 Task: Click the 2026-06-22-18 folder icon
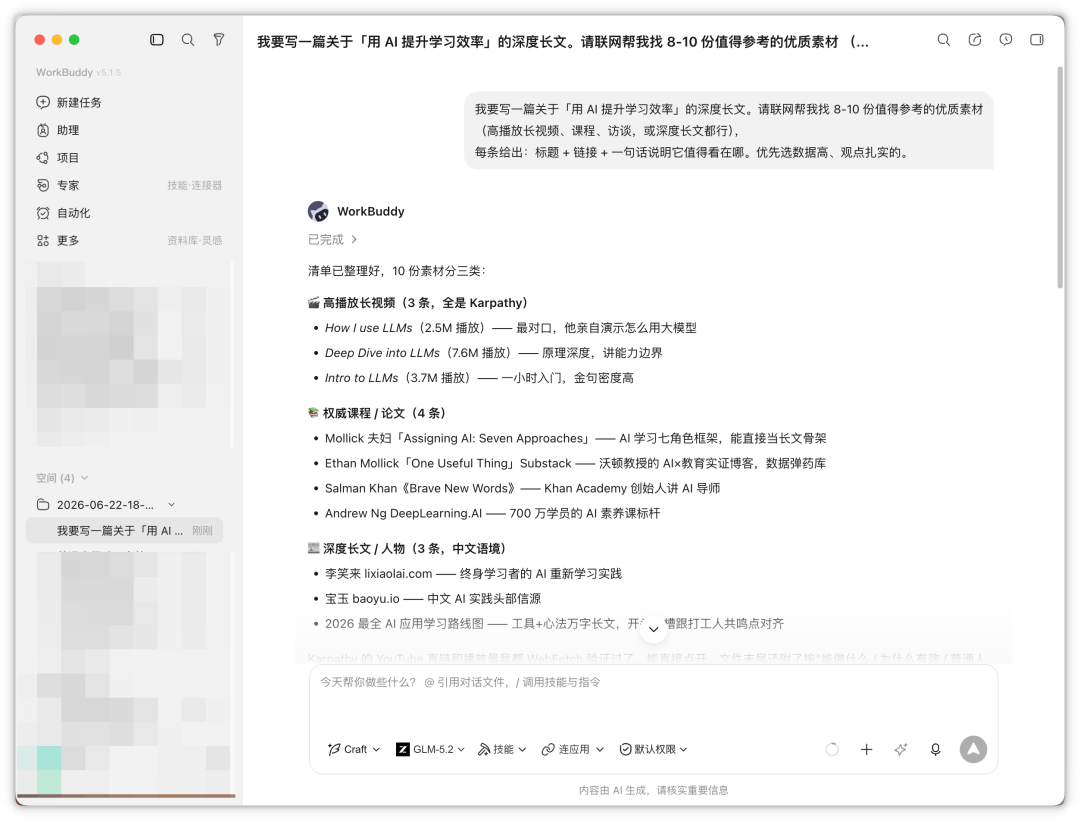(x=43, y=505)
